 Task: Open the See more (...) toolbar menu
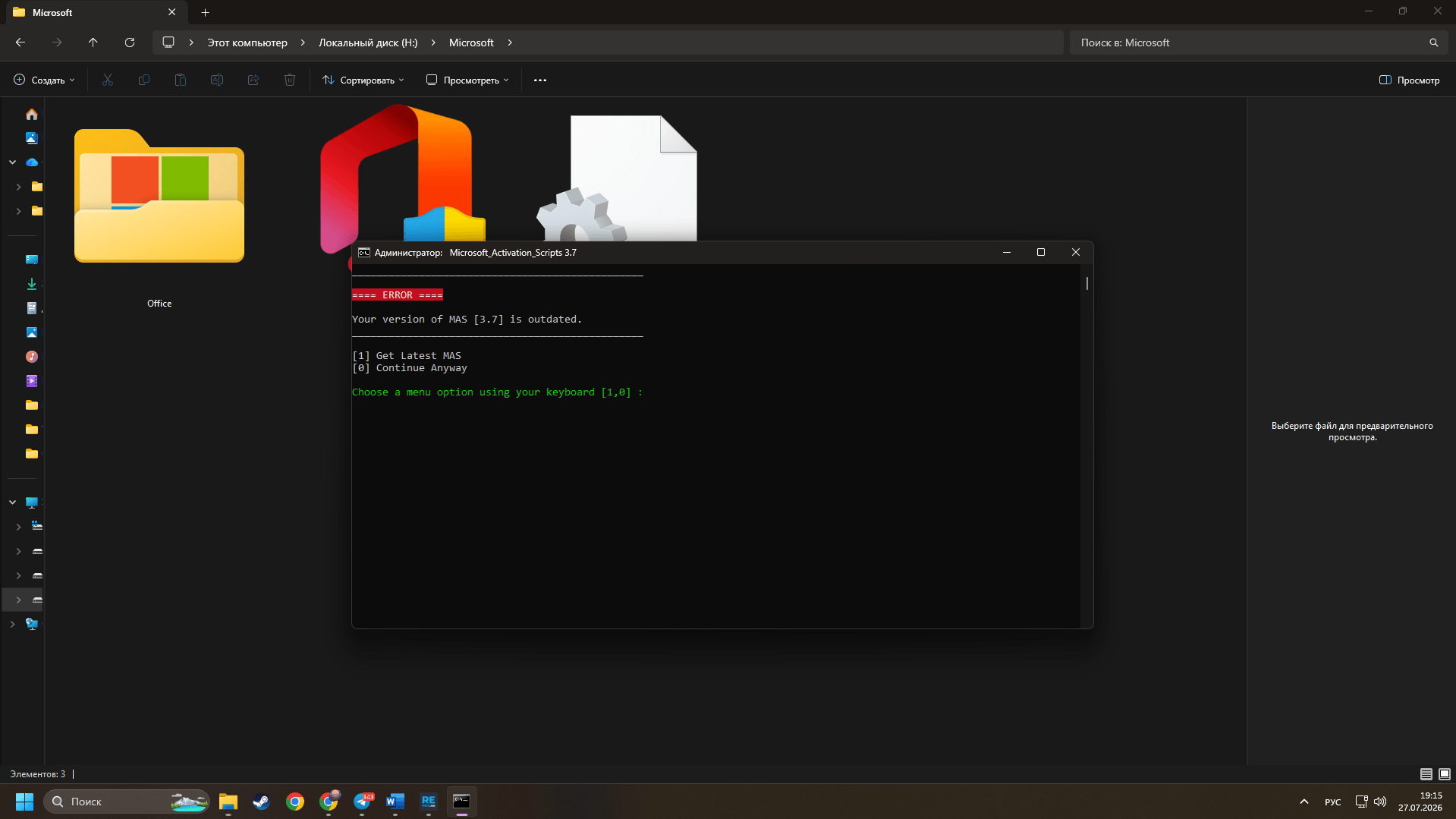point(540,80)
